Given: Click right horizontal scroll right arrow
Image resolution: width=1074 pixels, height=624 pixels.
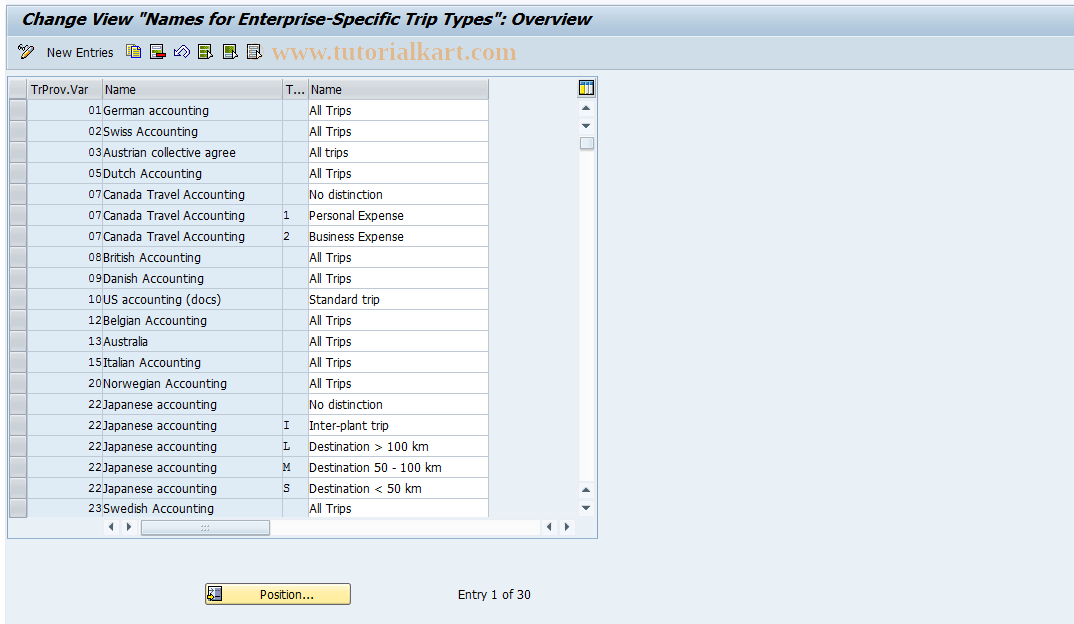Looking at the screenshot, I should click(x=566, y=527).
